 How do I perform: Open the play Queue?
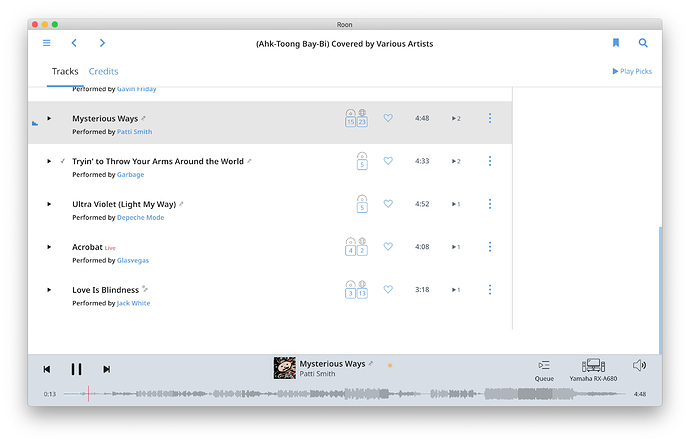pos(544,370)
